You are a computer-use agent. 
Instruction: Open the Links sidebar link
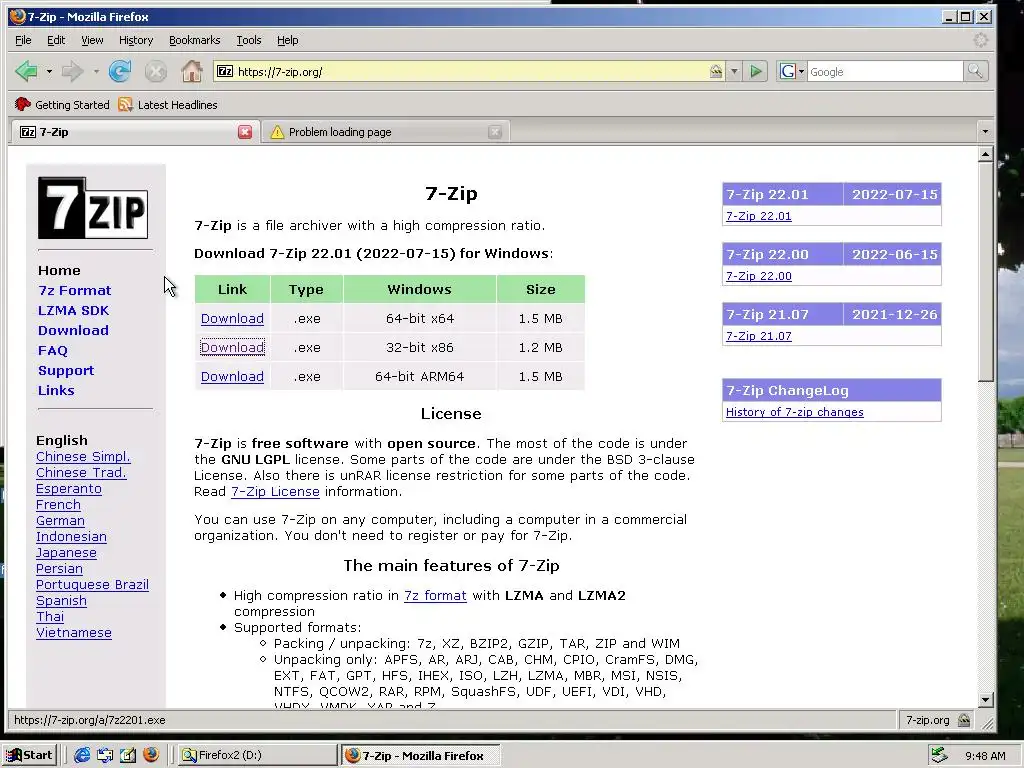tap(56, 391)
